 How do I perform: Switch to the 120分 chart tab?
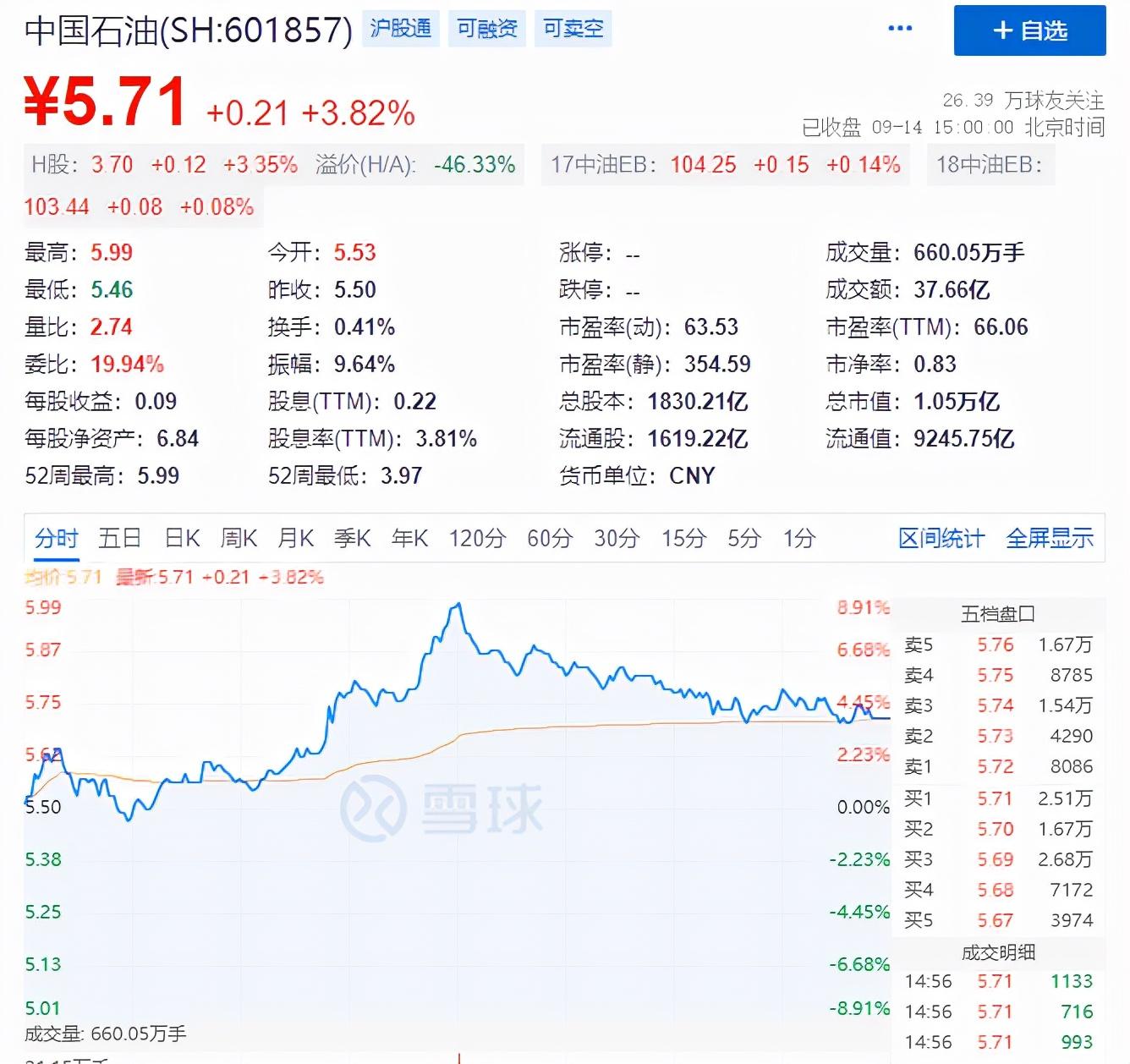477,539
